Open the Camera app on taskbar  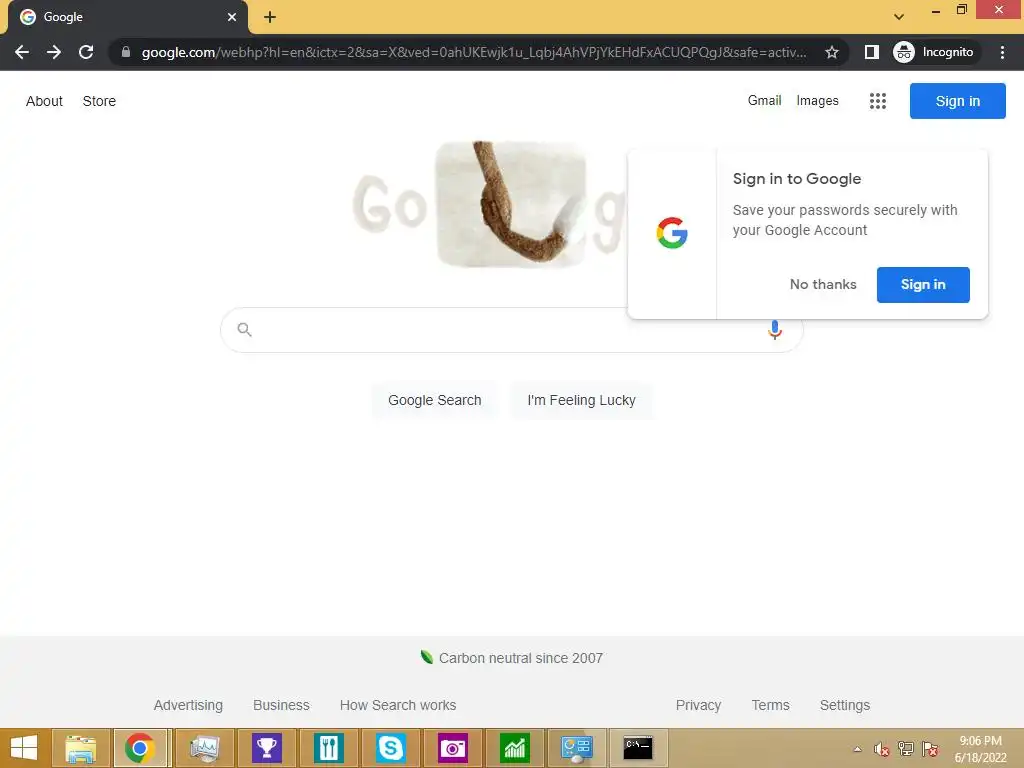(453, 748)
